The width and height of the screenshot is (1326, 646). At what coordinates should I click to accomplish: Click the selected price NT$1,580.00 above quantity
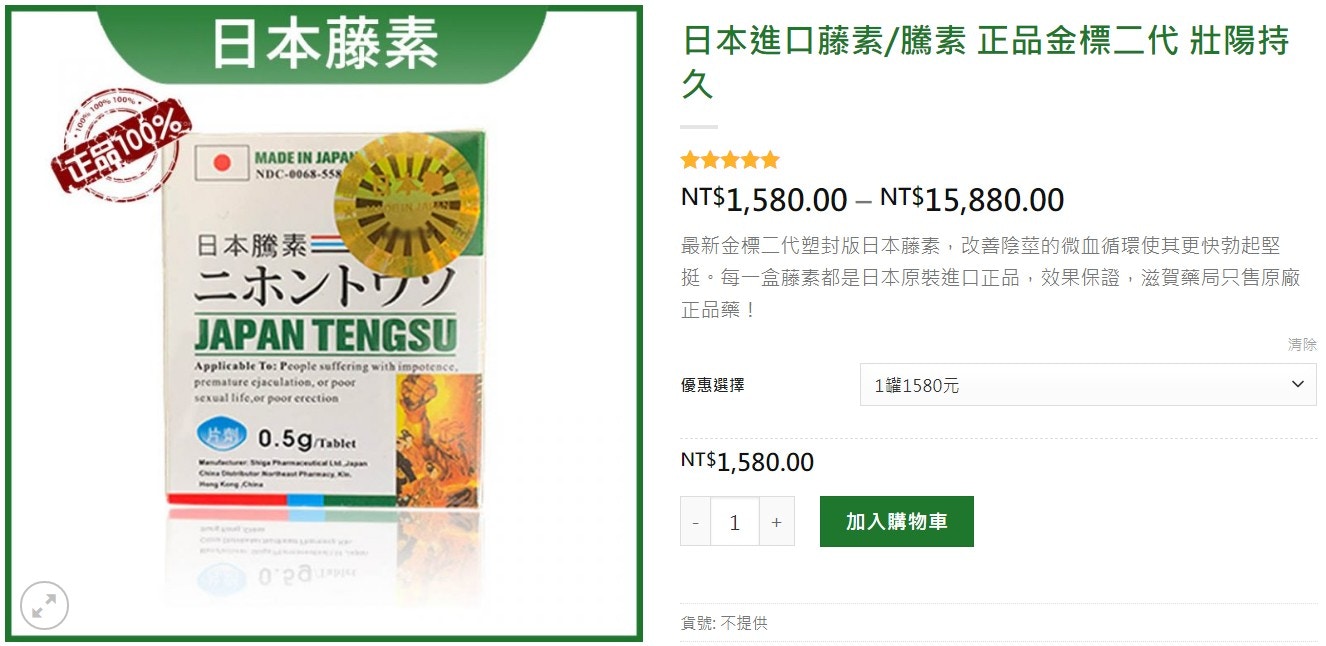point(747,461)
